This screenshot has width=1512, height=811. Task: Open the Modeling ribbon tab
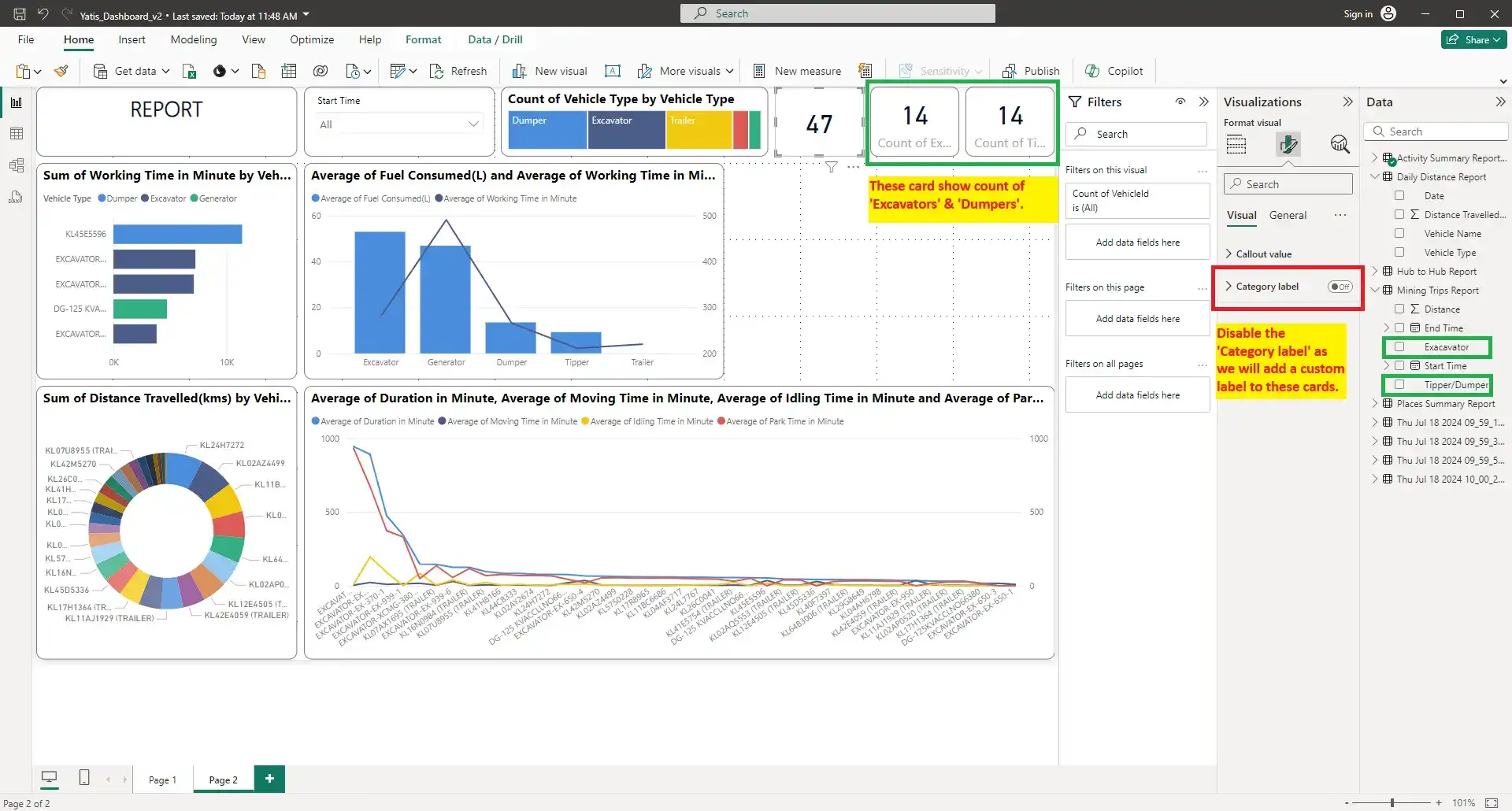(193, 39)
